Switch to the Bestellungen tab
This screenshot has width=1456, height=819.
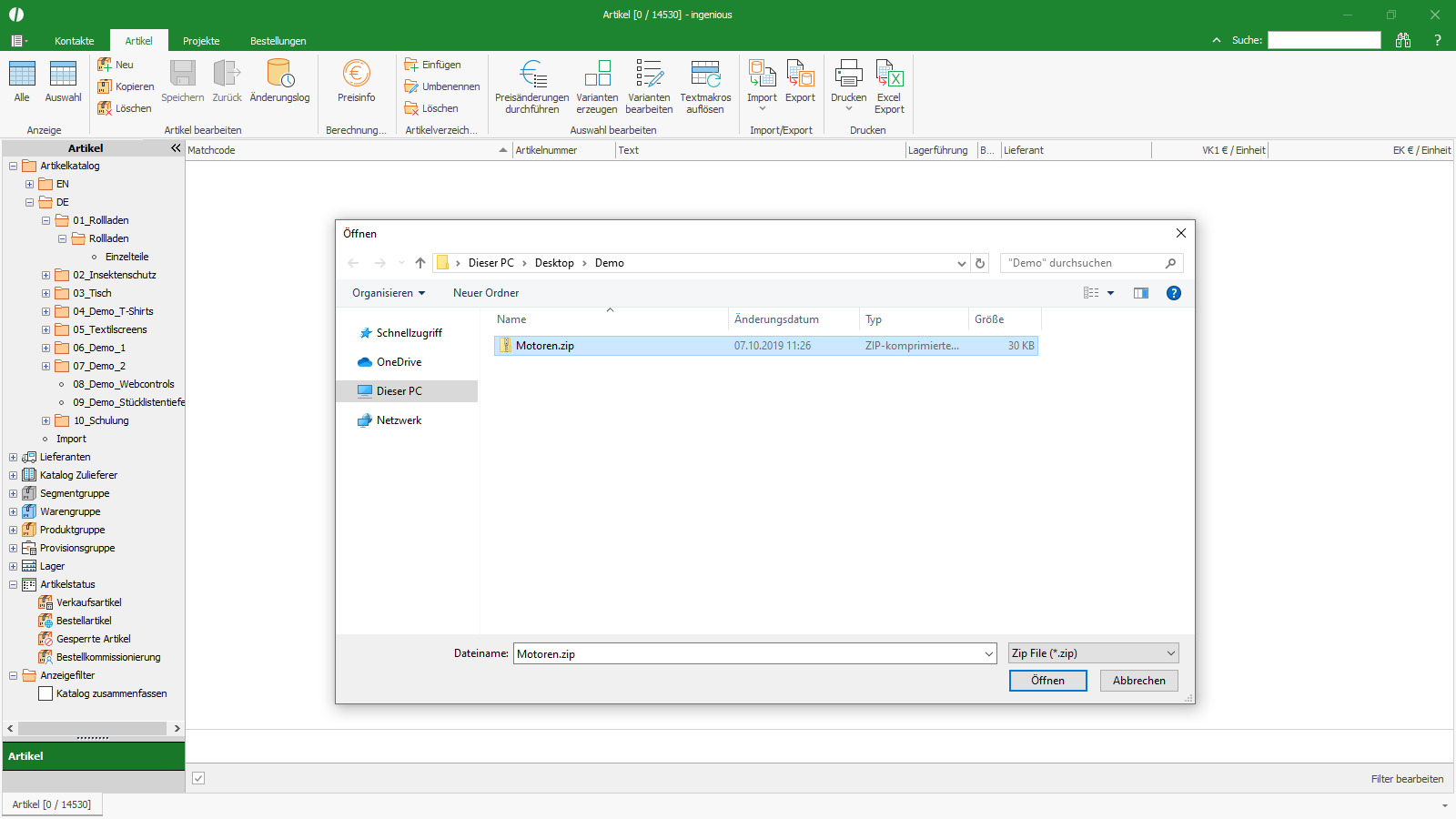pos(278,41)
